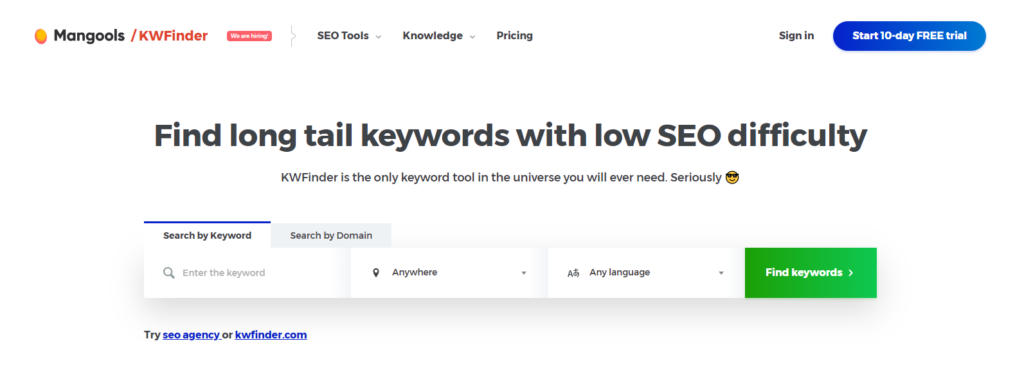The width and height of the screenshot is (1024, 388).
Task: Open the Any language dropdown arrow
Action: (721, 273)
